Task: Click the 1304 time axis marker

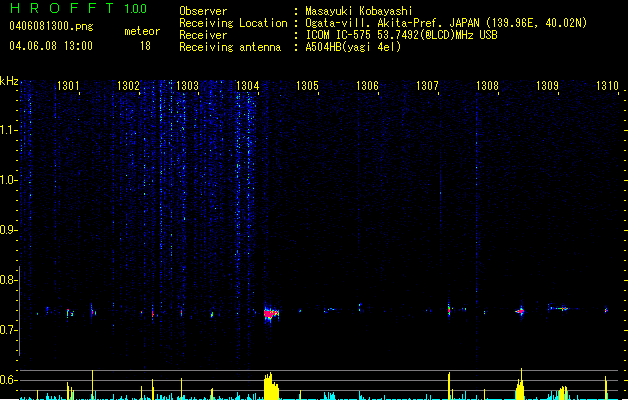Action: (x=248, y=86)
